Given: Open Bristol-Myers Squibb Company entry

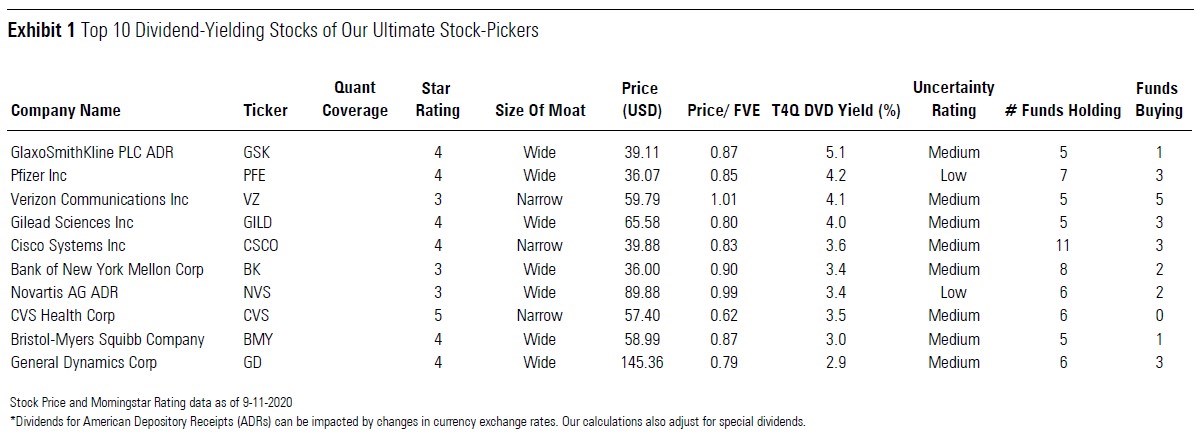Looking at the screenshot, I should (107, 339).
